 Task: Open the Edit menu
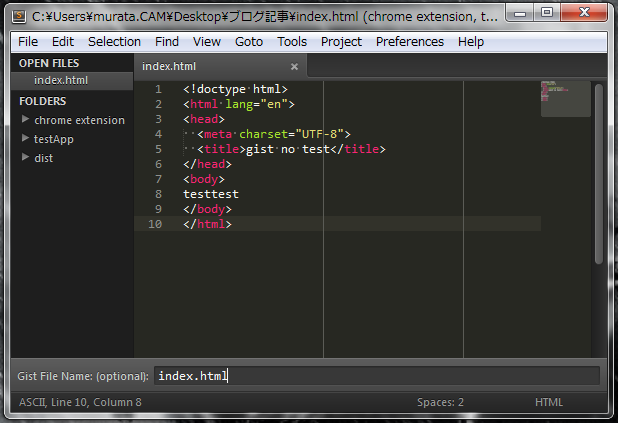coord(63,42)
